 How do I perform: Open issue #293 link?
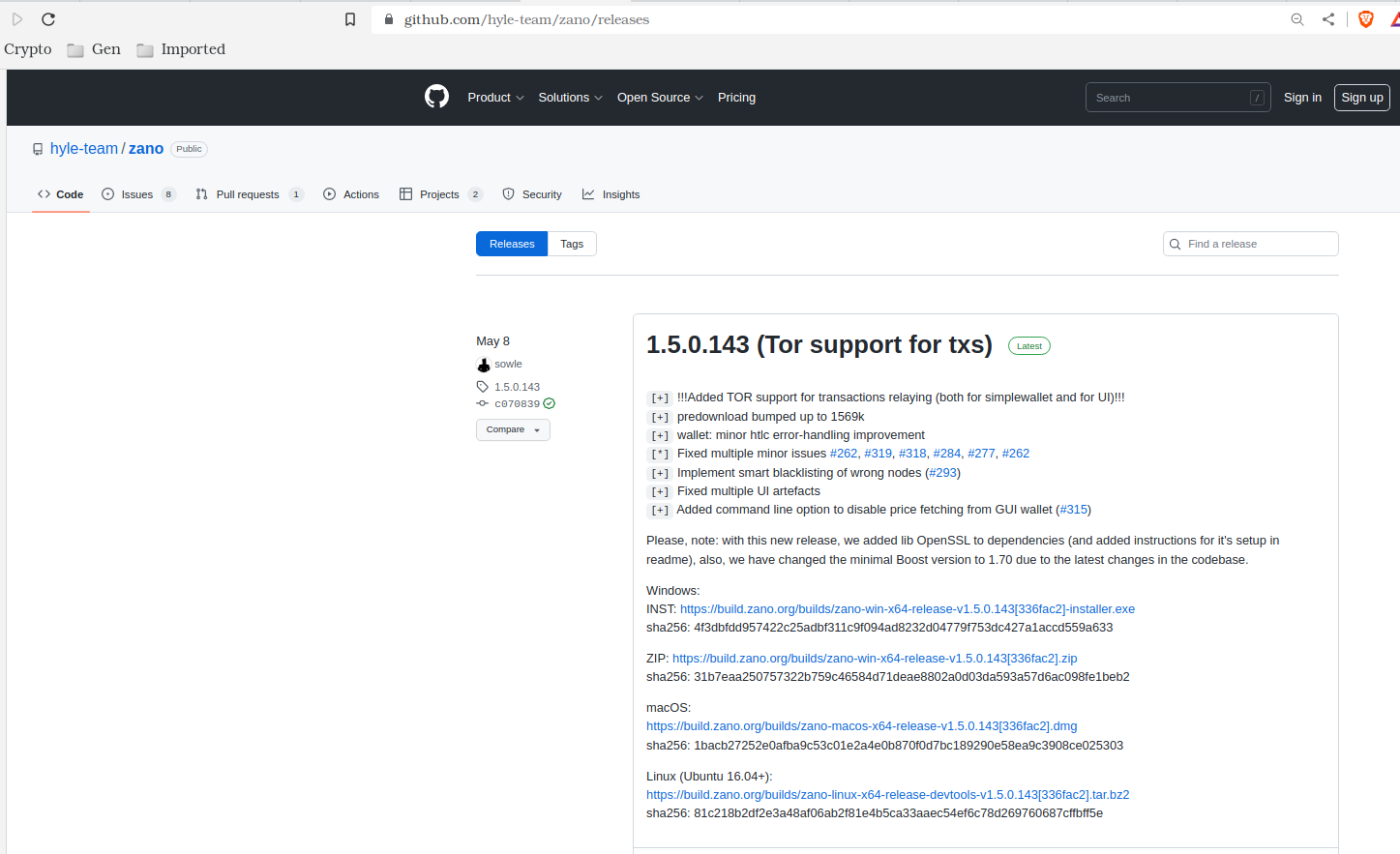(x=943, y=473)
